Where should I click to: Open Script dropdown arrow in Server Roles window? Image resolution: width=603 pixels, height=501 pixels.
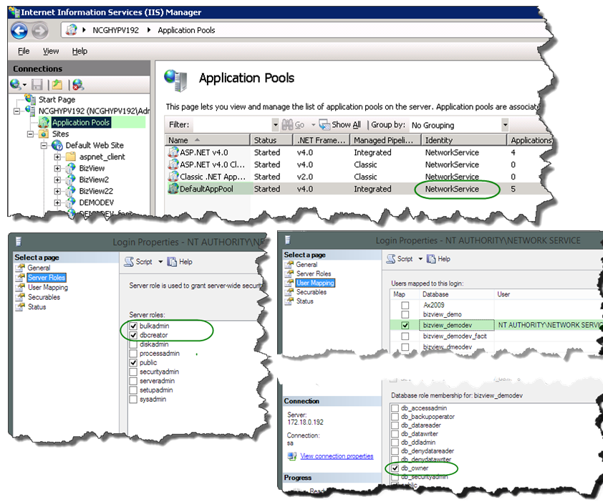160,262
